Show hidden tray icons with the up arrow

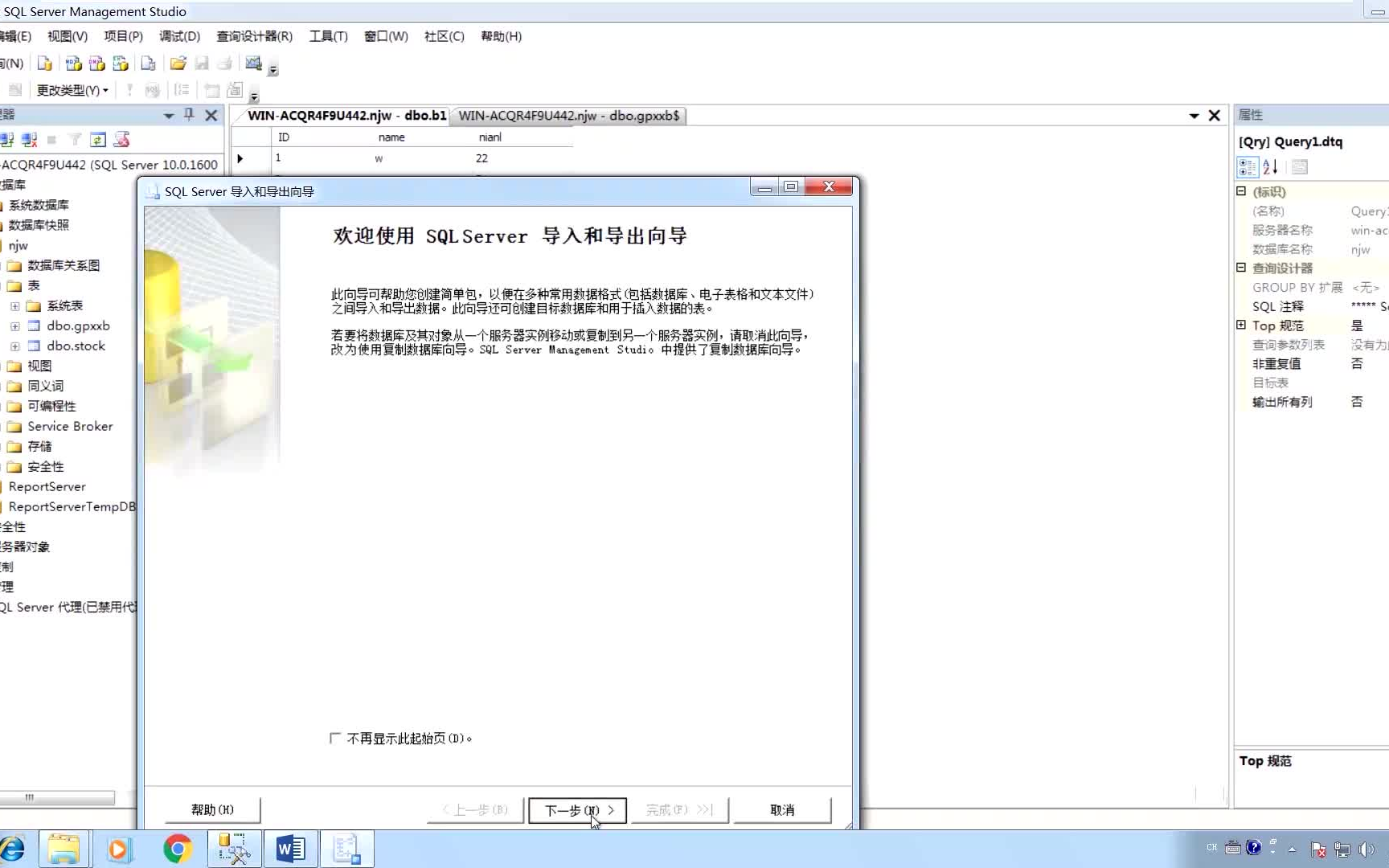[x=1292, y=850]
